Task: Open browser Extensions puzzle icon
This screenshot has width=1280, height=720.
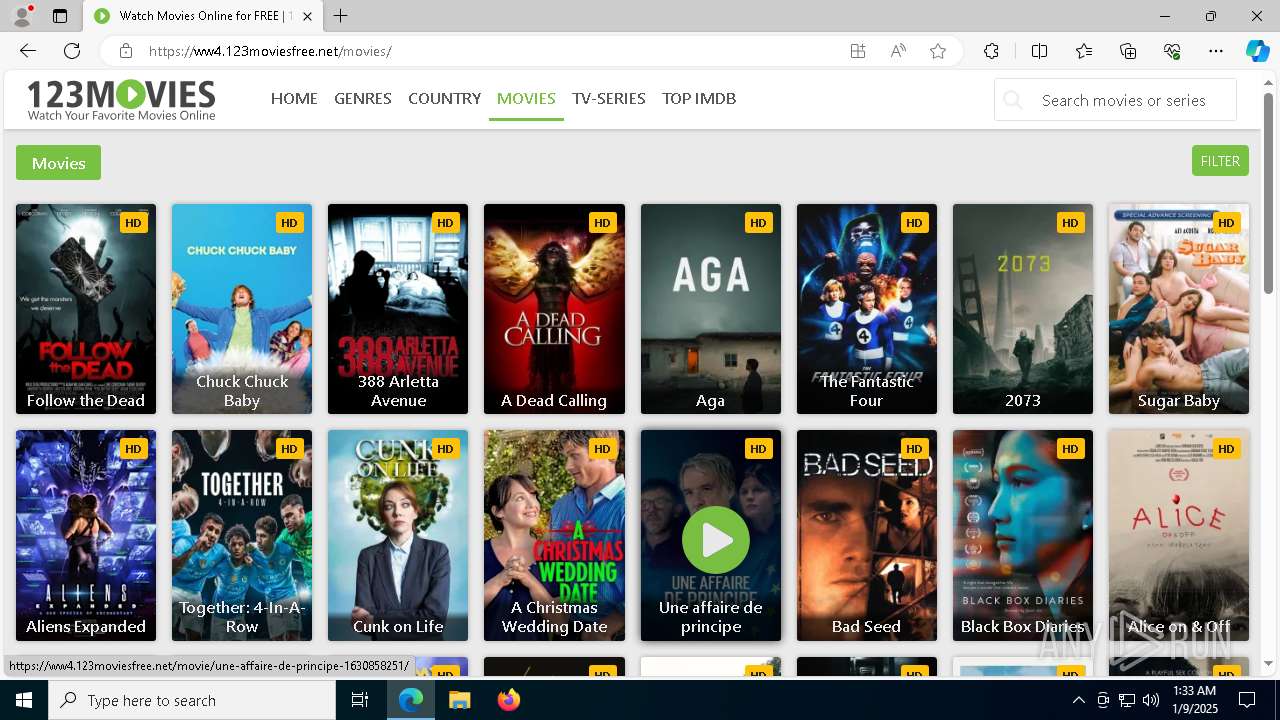Action: tap(991, 51)
